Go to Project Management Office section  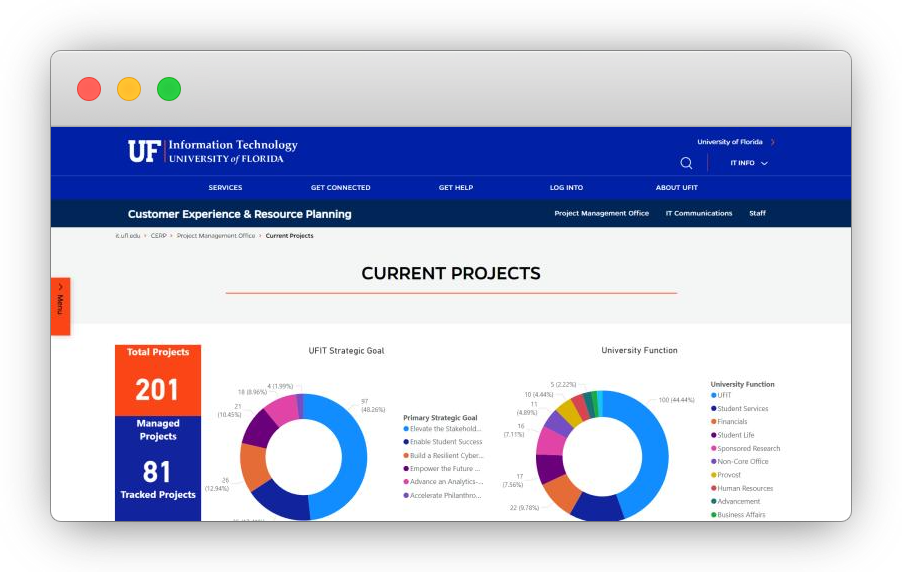601,213
